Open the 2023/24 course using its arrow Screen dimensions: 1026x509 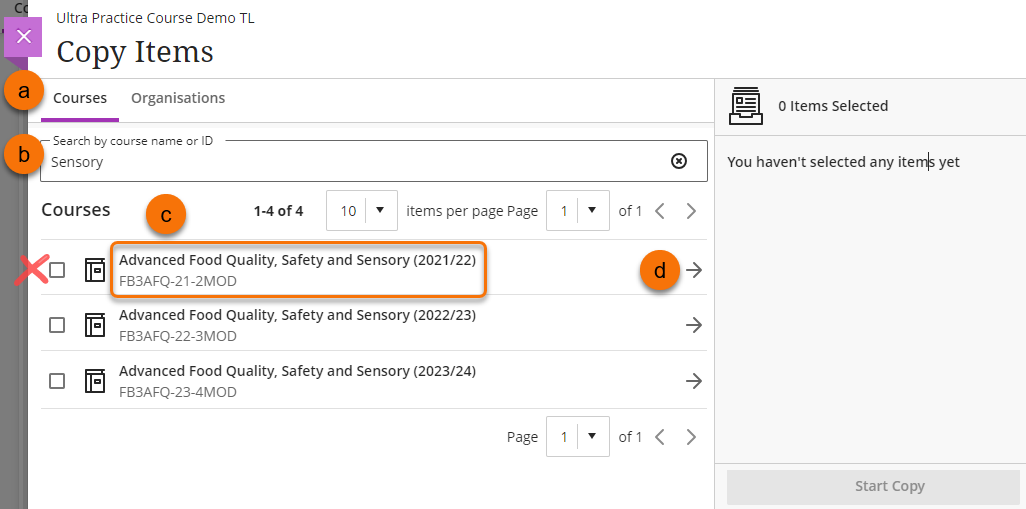coord(694,380)
